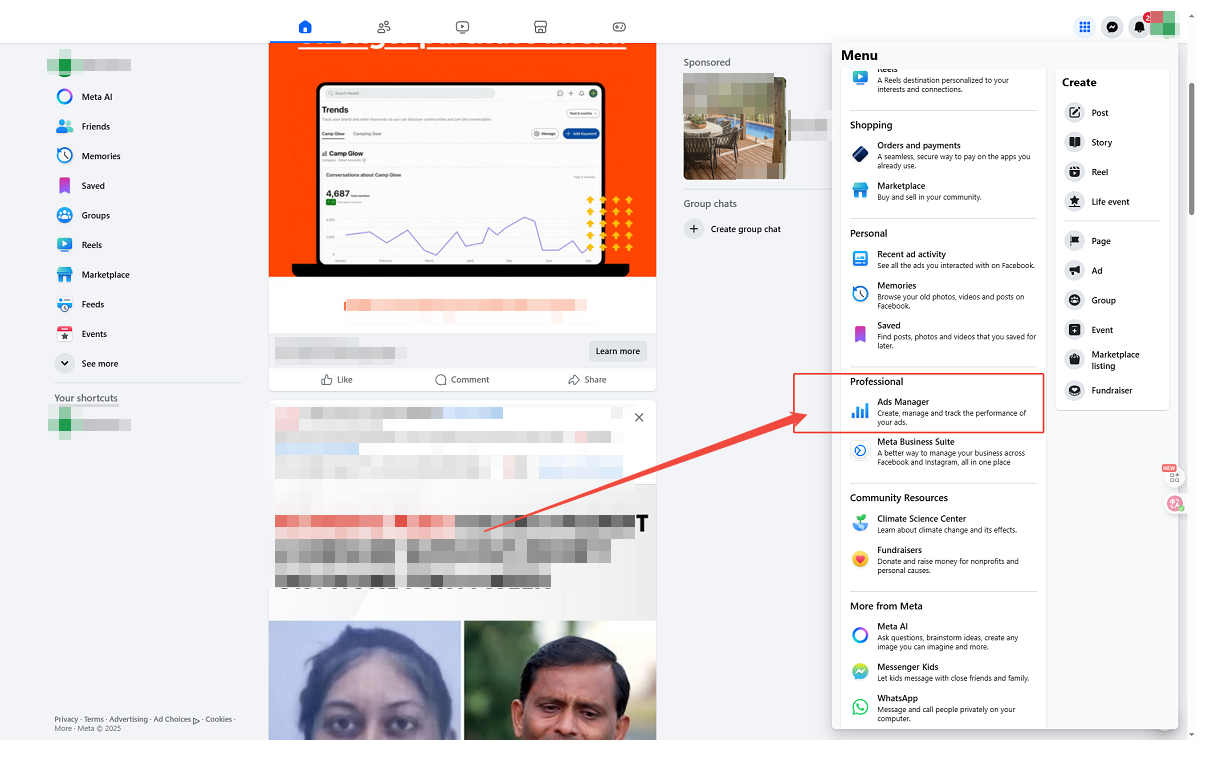
Task: Open Meta Business Suite menu item
Action: click(x=915, y=442)
